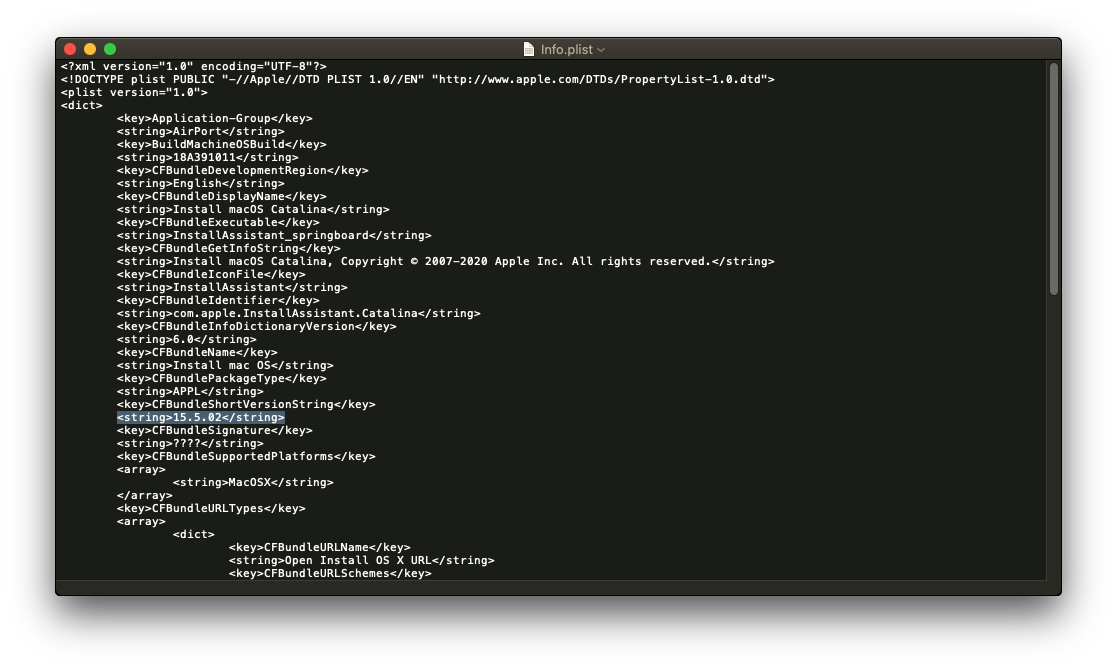Click the Info.plist document icon in title bar
The height and width of the screenshot is (669, 1117).
point(529,49)
